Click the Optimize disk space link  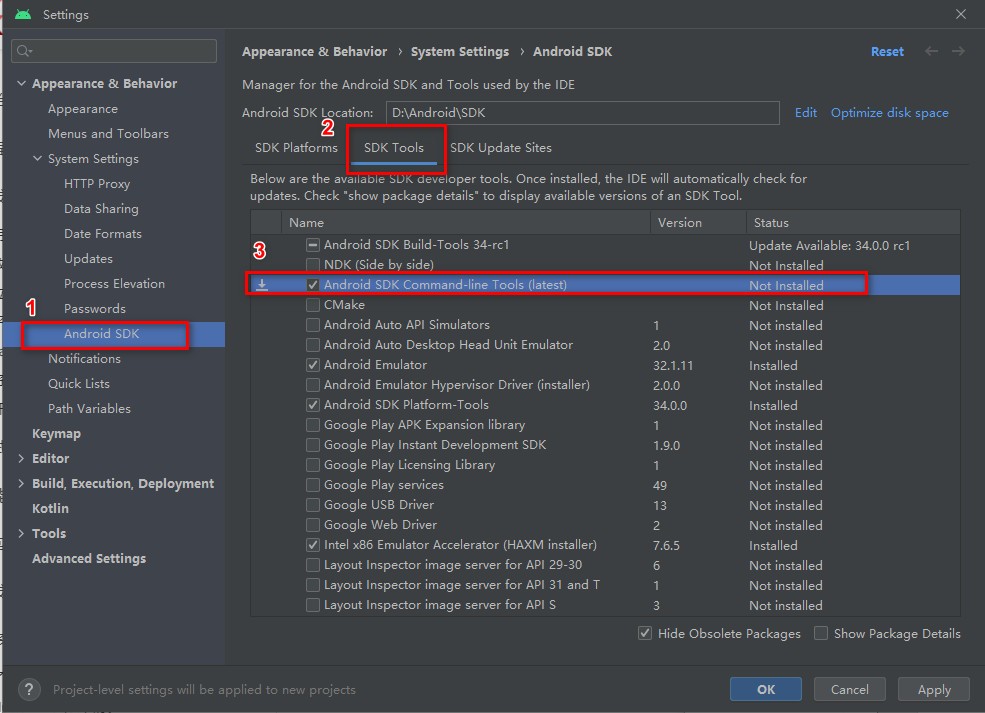889,113
